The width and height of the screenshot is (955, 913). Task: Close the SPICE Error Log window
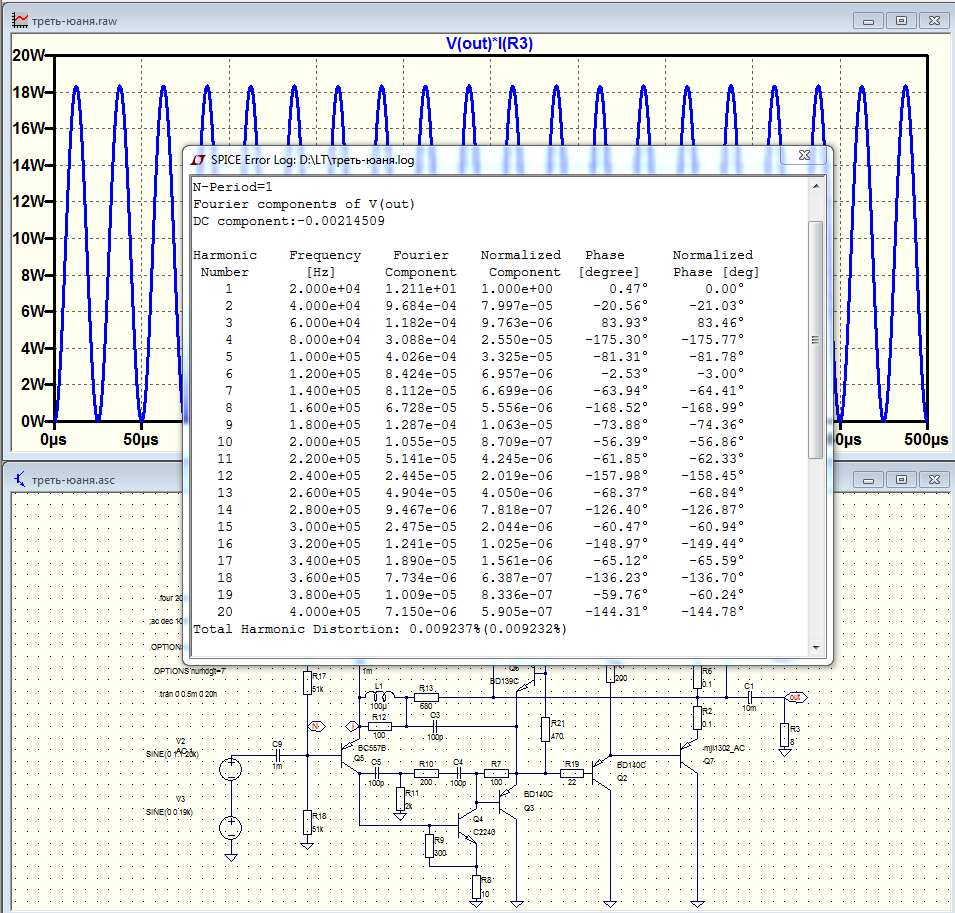(803, 156)
